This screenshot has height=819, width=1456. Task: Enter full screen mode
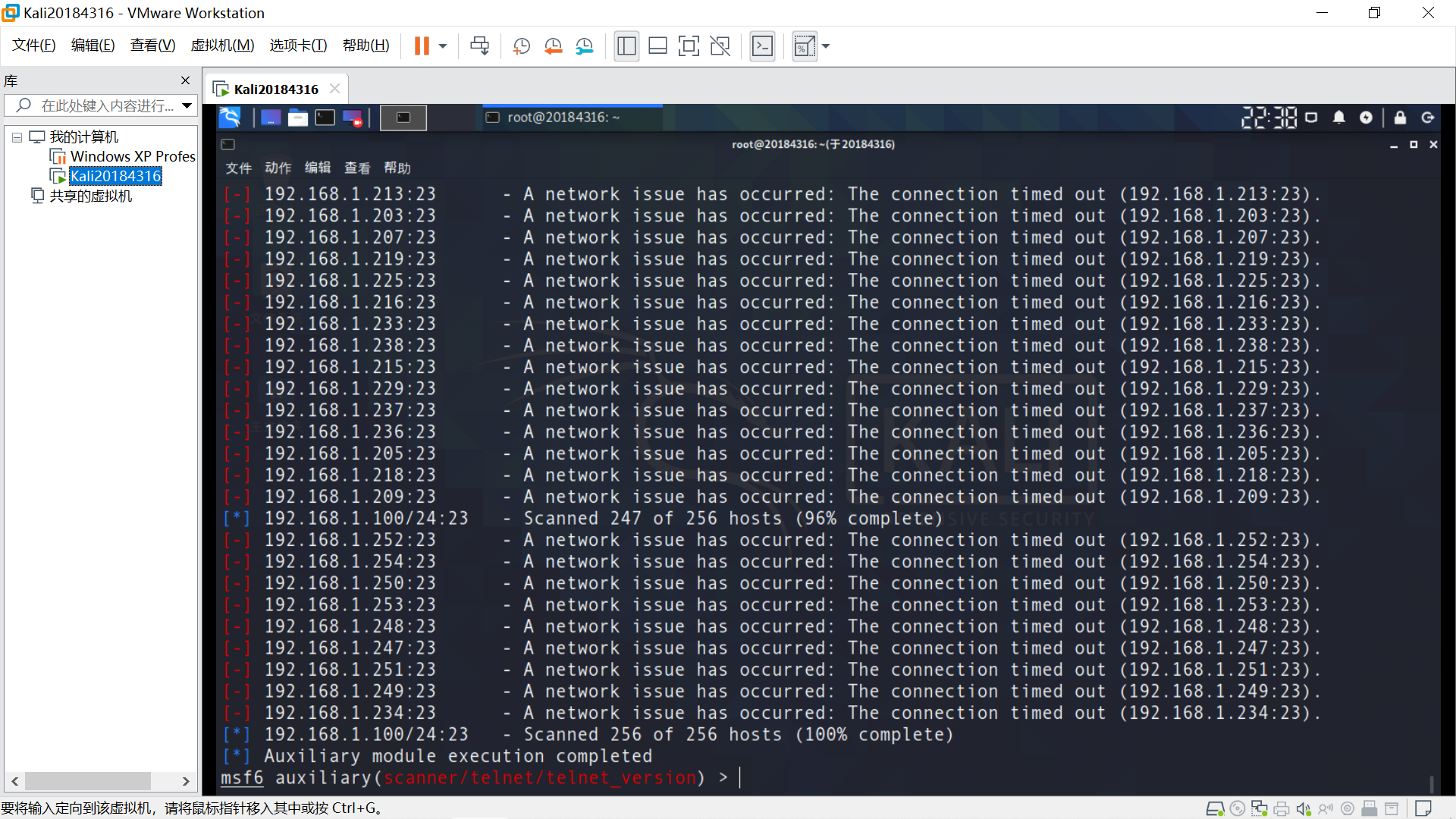(x=689, y=46)
